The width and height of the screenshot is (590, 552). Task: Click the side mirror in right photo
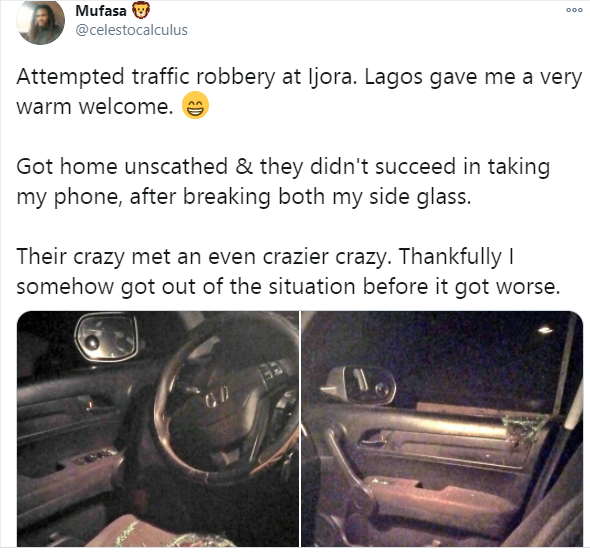pyautogui.click(x=359, y=385)
